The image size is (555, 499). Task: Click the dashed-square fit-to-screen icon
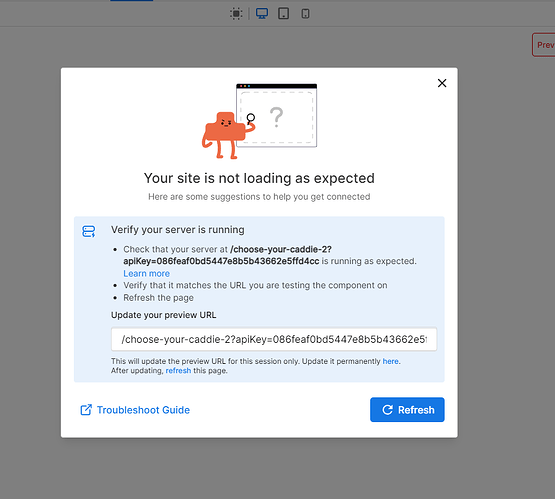tap(236, 14)
